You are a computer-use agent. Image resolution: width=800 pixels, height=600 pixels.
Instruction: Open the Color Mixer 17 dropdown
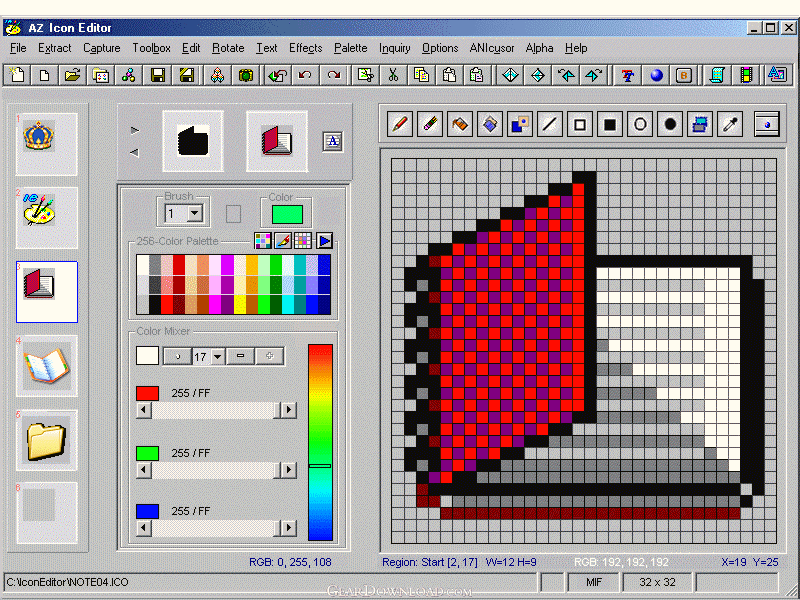[218, 357]
